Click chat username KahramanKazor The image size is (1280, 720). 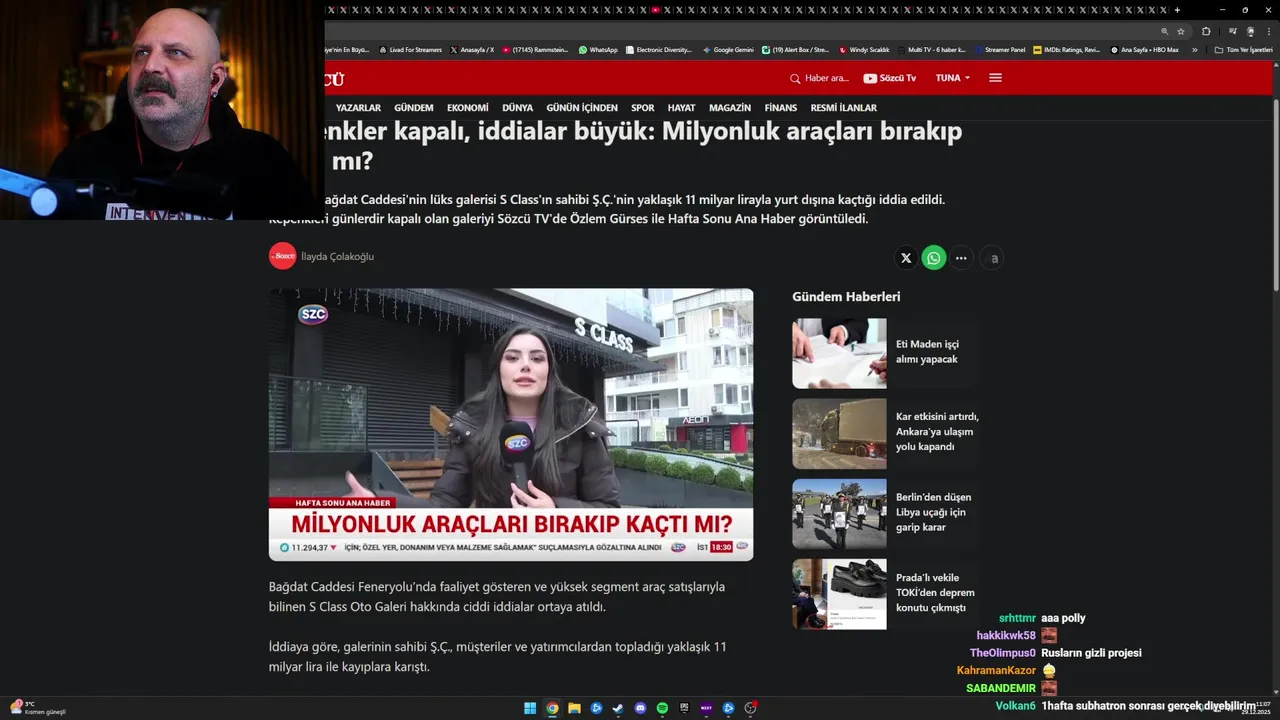point(996,670)
